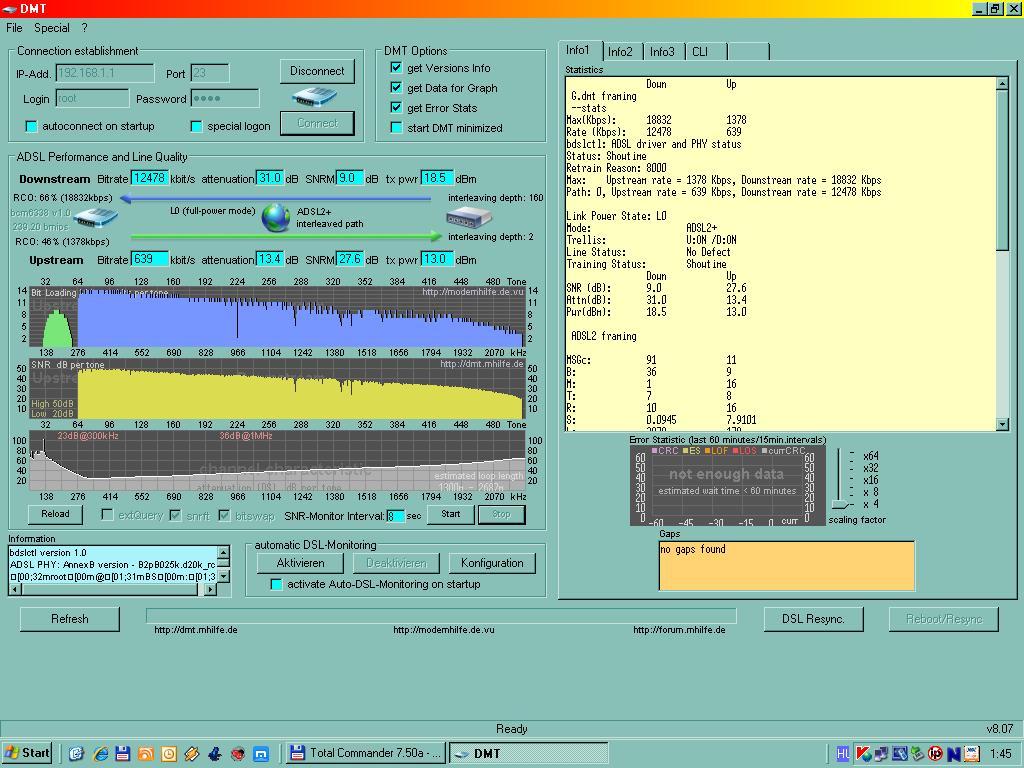Toggle the bitswap checkbox
The height and width of the screenshot is (768, 1024).
tap(224, 515)
